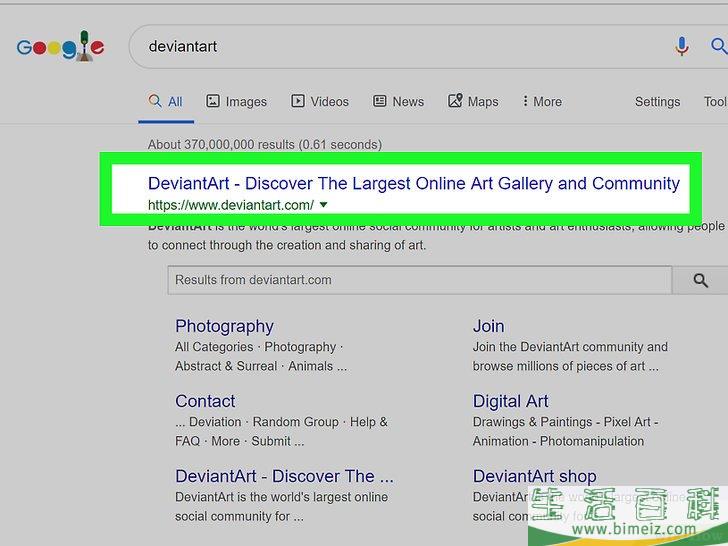Switch to the Videos tab
This screenshot has height=546, width=728.
tap(320, 101)
